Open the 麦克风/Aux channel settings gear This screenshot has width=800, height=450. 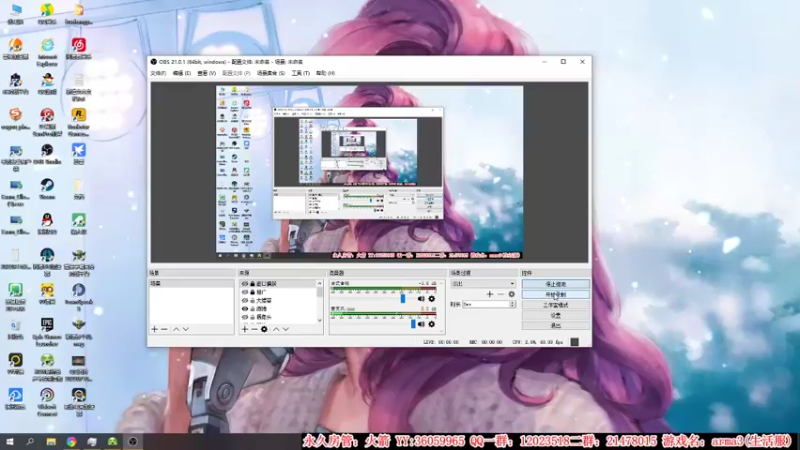click(x=432, y=324)
